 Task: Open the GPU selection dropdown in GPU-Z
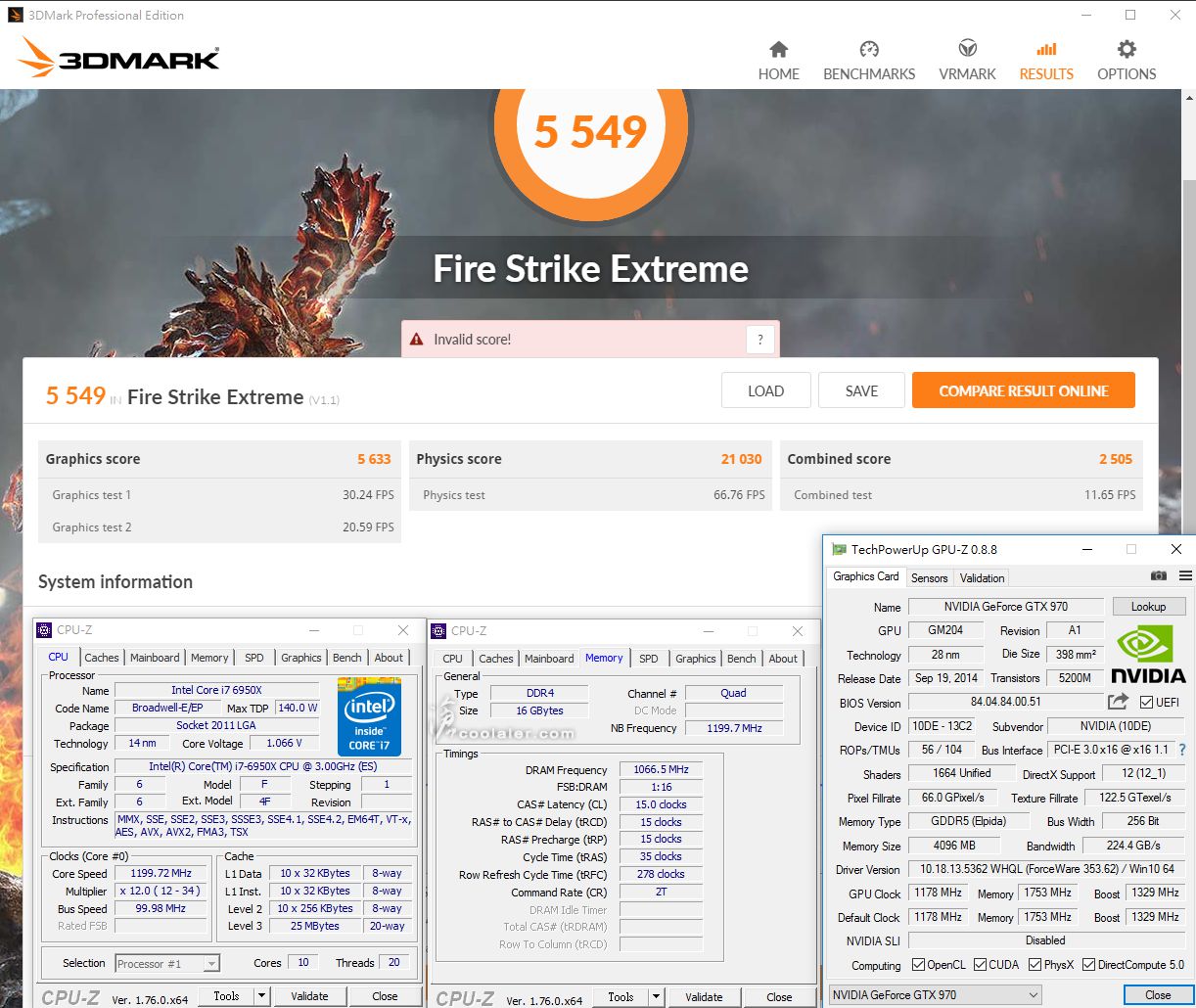pyautogui.click(x=936, y=995)
